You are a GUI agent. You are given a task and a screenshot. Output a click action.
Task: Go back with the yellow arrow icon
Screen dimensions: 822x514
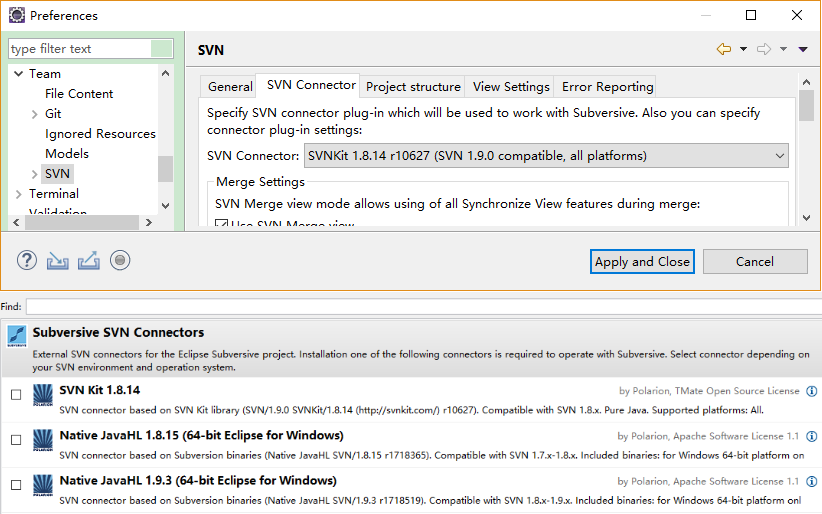point(723,49)
